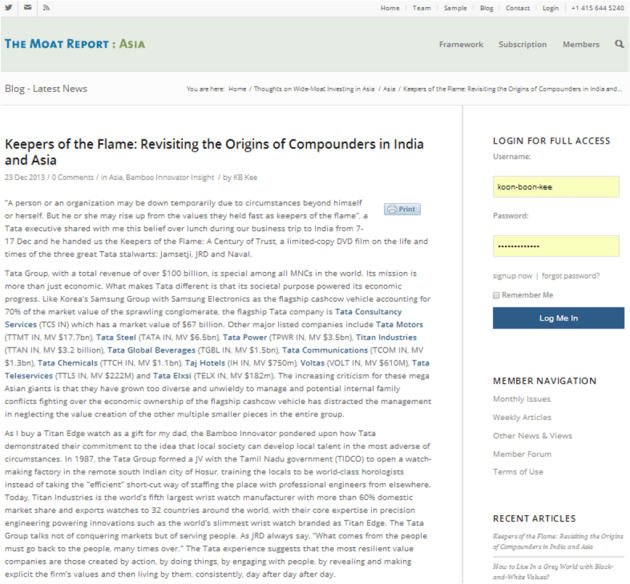Open the Subscription menu
The image size is (630, 584).
[x=522, y=44]
